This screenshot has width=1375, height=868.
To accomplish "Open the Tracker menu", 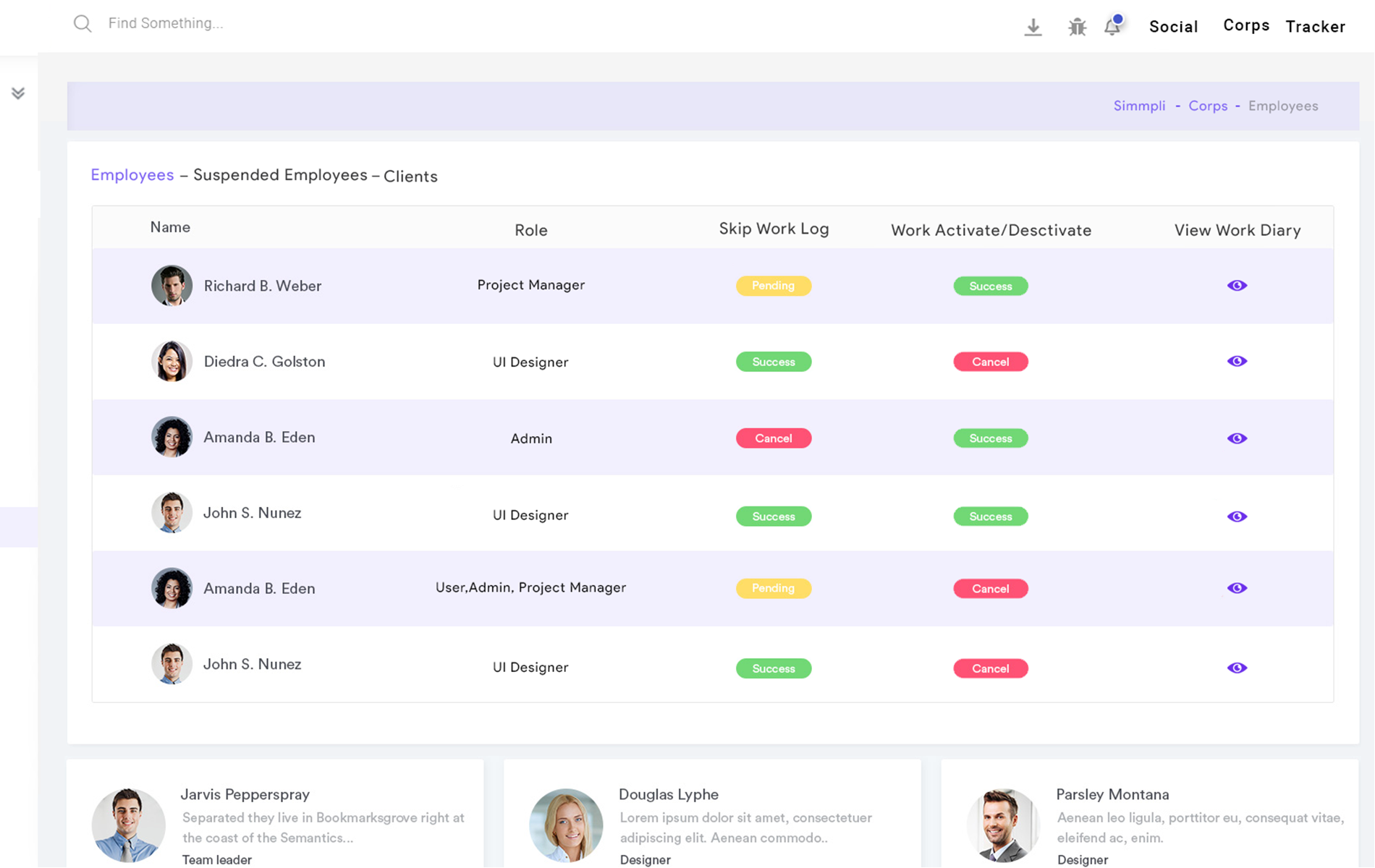I will (1315, 27).
